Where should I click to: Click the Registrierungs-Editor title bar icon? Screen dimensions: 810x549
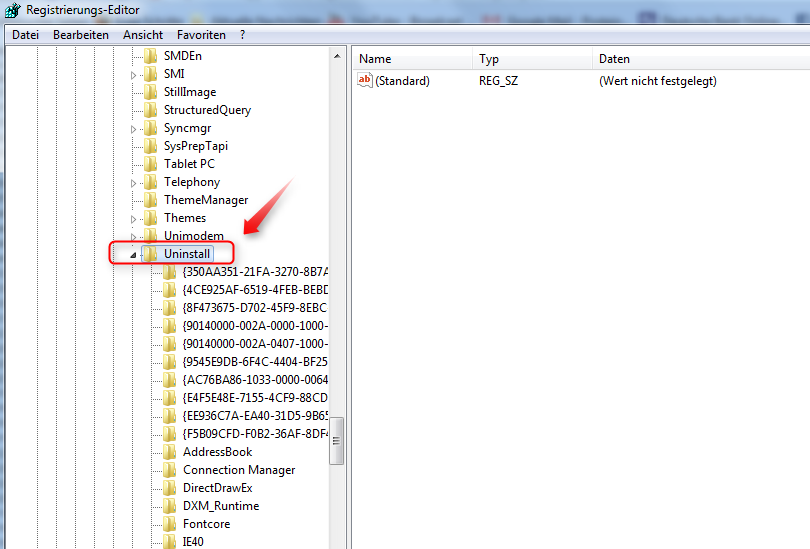click(x=12, y=10)
